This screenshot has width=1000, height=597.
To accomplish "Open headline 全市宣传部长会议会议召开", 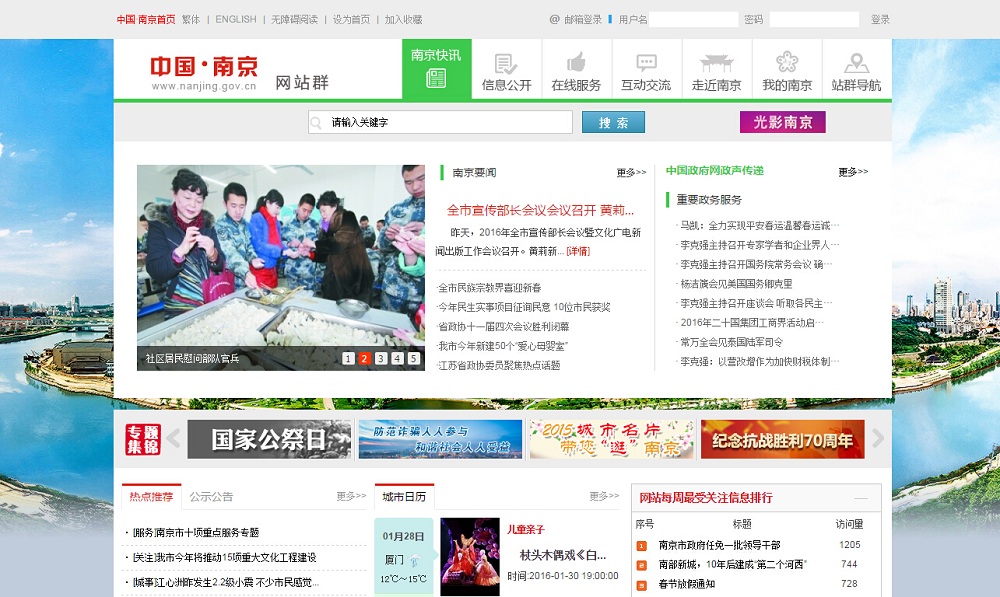I will click(540, 210).
